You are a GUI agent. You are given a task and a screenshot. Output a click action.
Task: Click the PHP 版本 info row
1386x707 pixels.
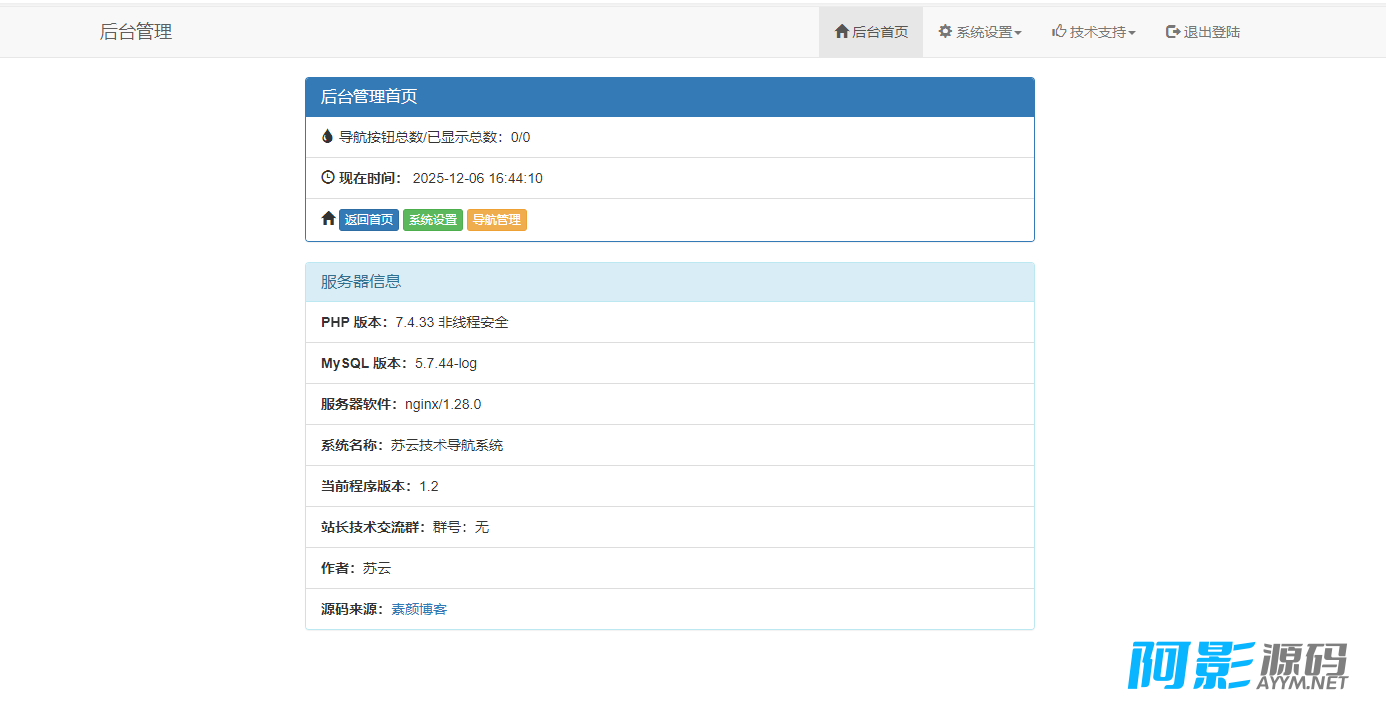coord(669,322)
